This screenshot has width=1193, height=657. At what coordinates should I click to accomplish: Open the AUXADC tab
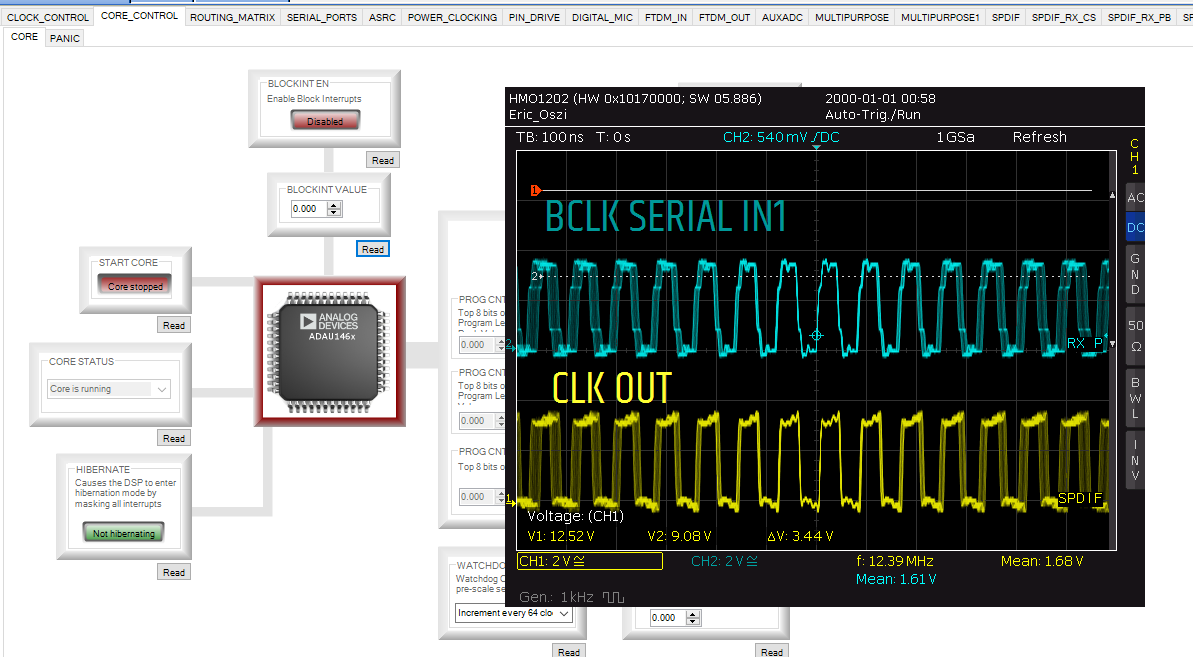tap(782, 17)
